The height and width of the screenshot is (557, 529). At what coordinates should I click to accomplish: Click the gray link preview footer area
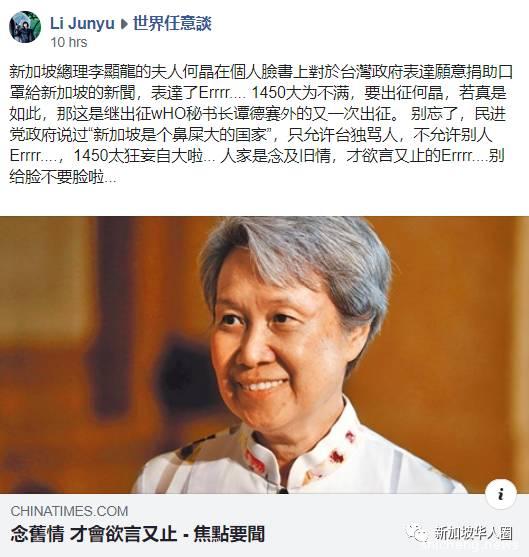(264, 525)
